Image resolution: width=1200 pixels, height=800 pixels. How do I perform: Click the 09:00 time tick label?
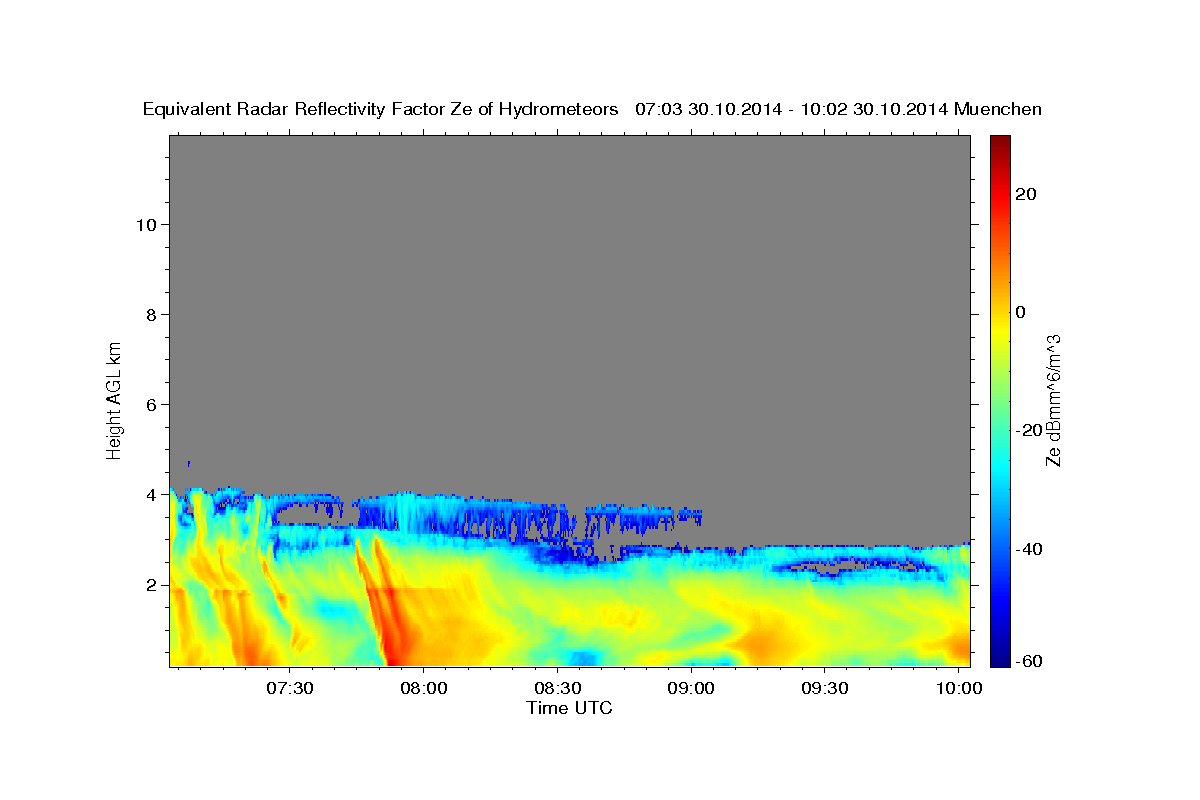tap(690, 688)
